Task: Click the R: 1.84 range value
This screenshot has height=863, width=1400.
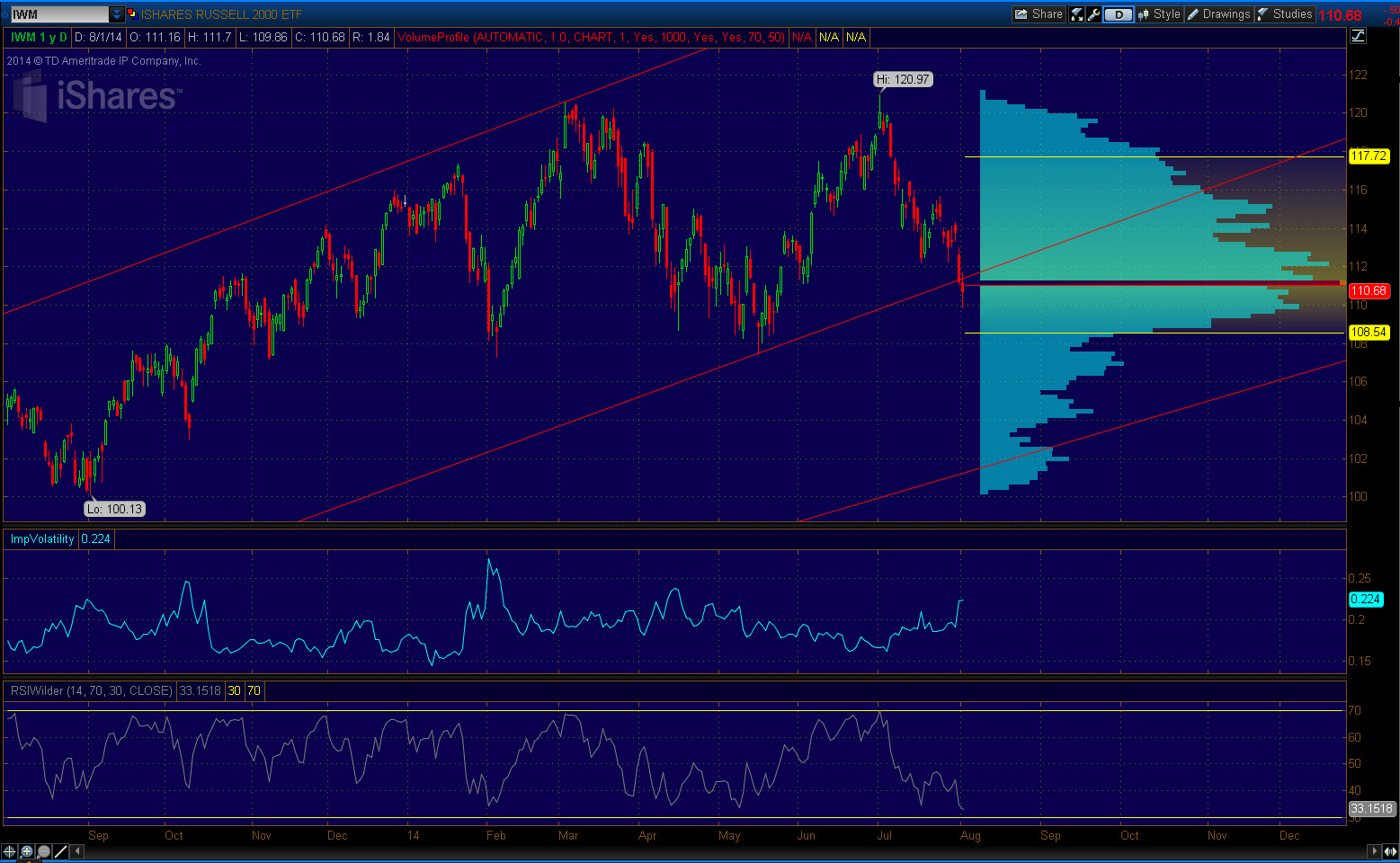Action: pyautogui.click(x=370, y=37)
